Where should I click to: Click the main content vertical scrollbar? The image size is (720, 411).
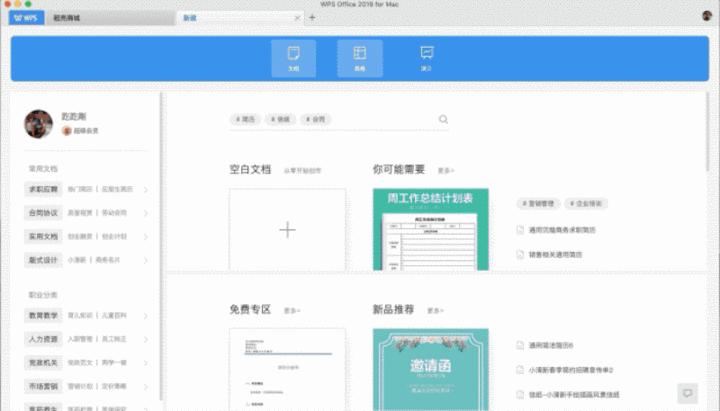[708, 132]
